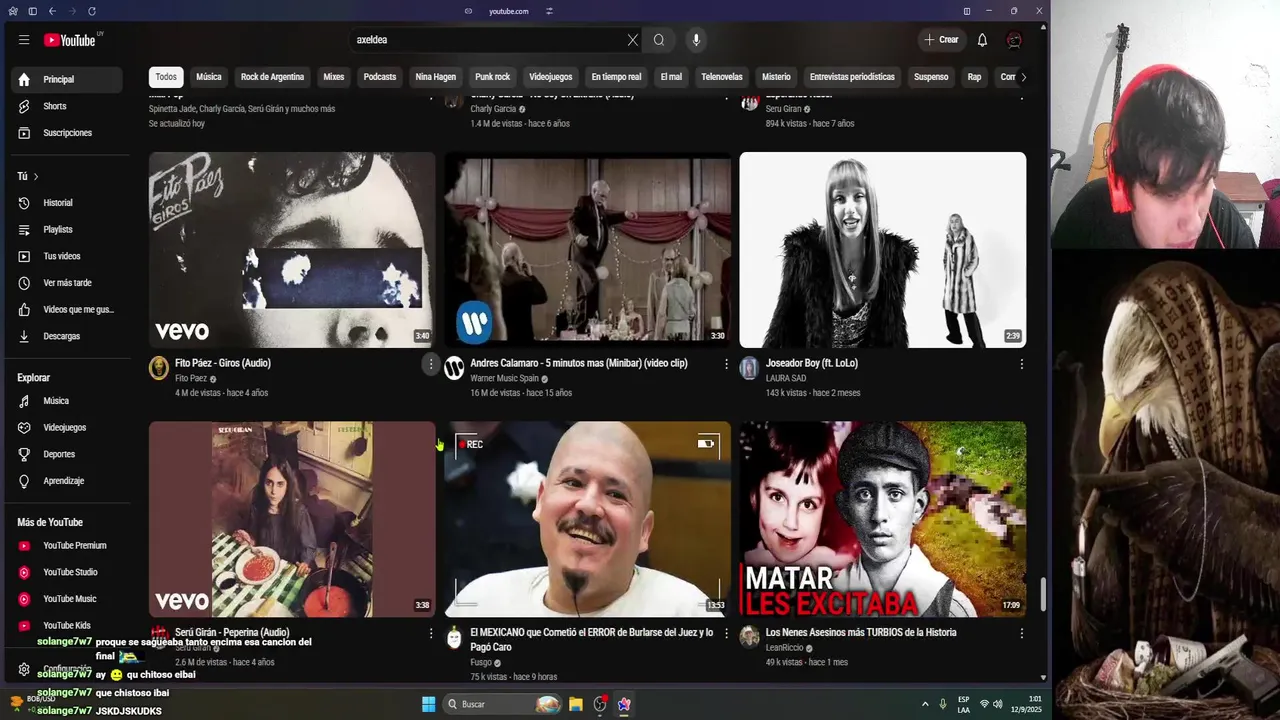This screenshot has height=720, width=1280.
Task: Go to Warner Music Spain channel
Action: point(505,379)
